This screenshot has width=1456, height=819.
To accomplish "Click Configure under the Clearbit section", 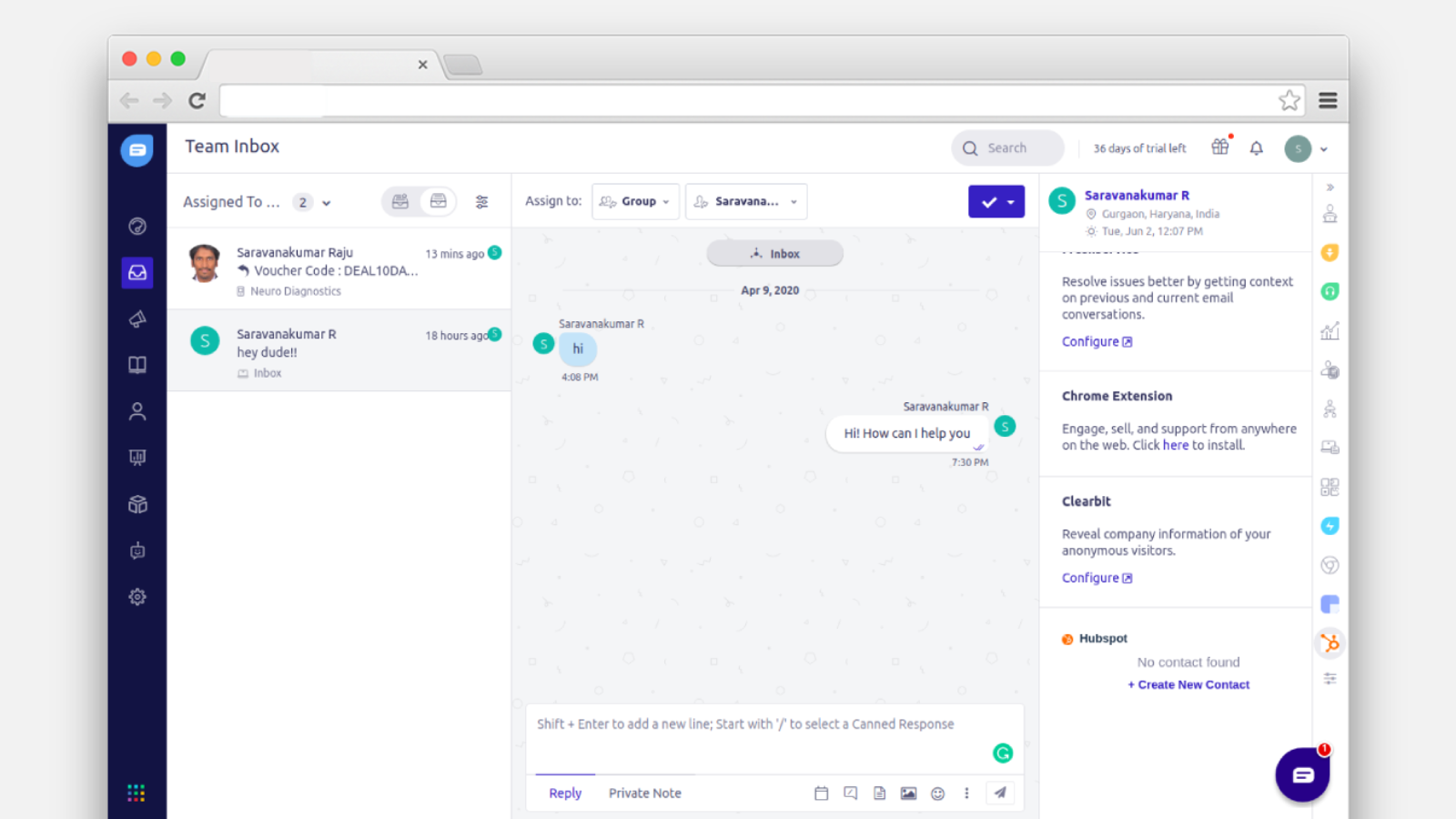I will pos(1090,577).
